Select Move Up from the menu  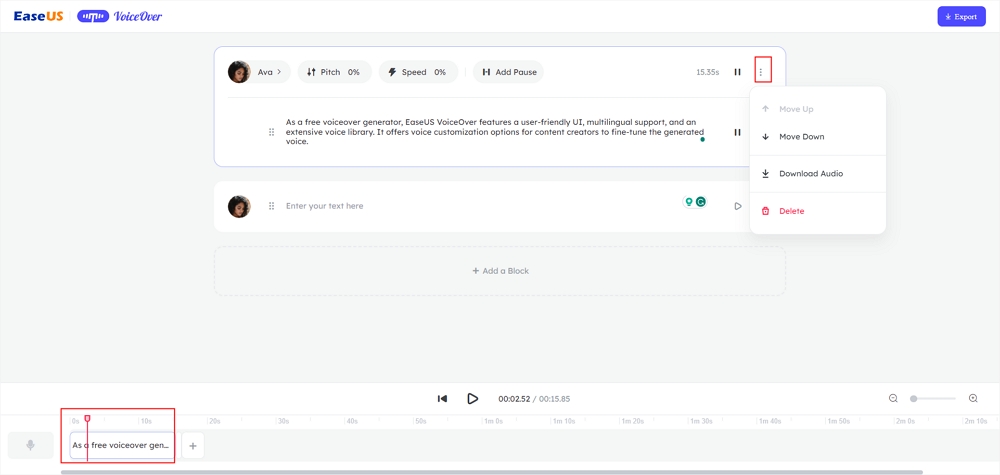click(x=818, y=109)
